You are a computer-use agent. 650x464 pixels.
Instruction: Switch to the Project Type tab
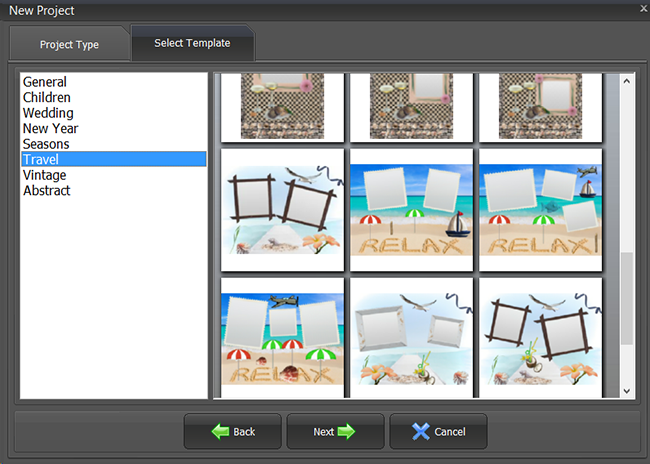pos(69,44)
